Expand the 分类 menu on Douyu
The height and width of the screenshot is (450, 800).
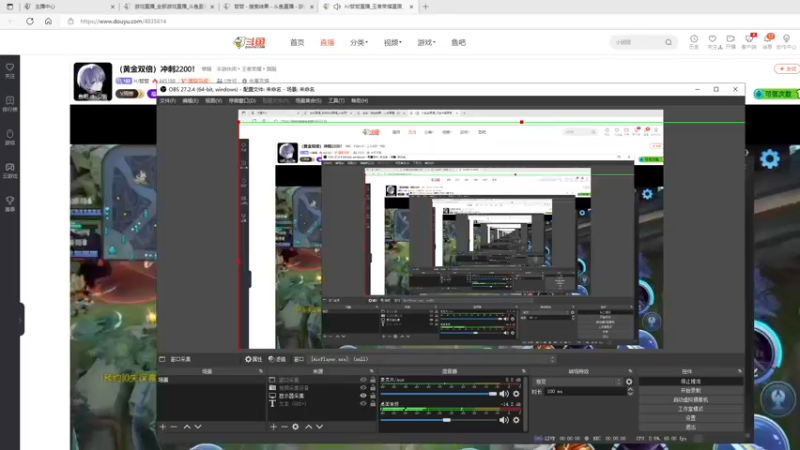[359, 42]
